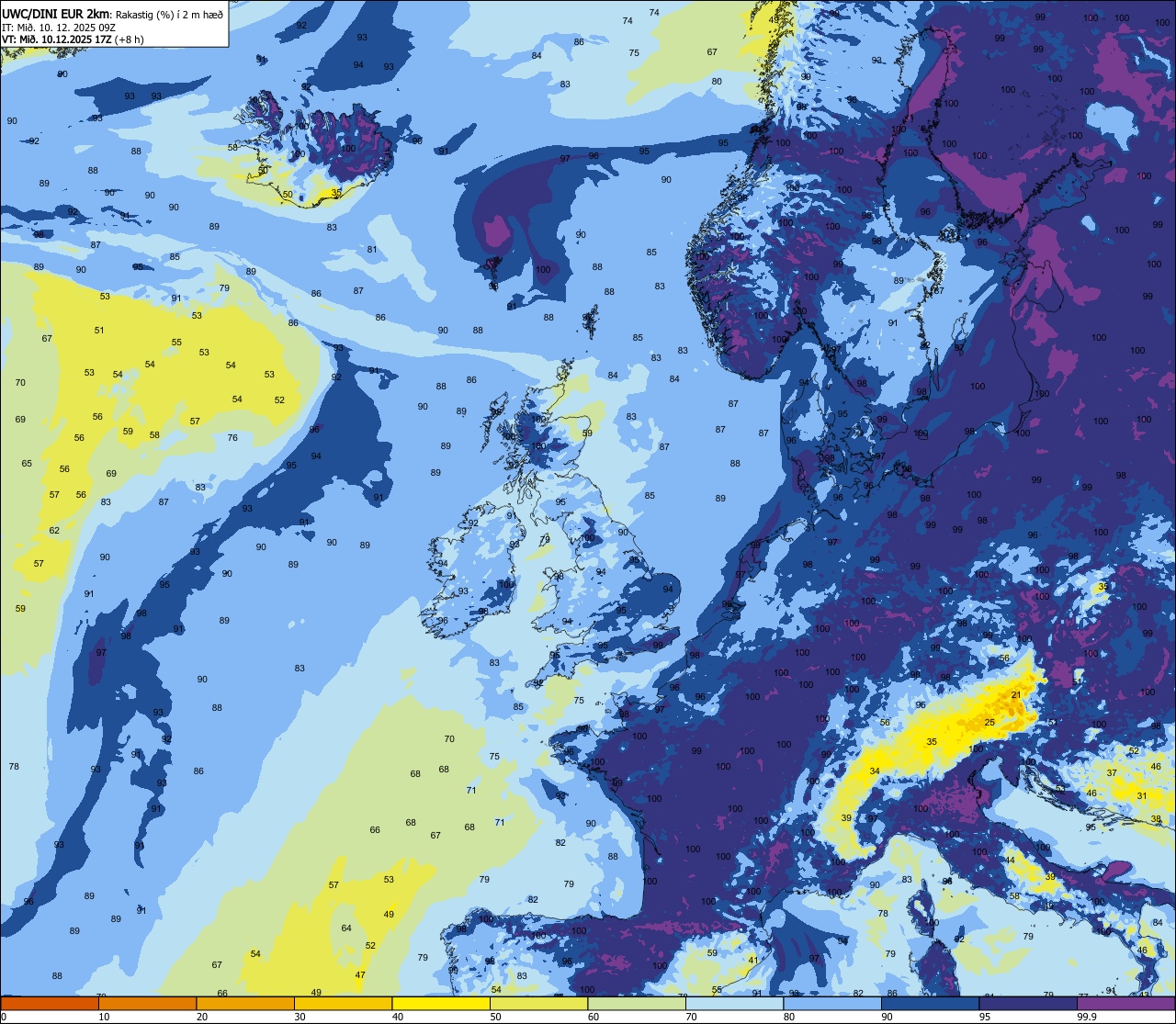The height and width of the screenshot is (1024, 1176).
Task: Click the 'IT: Mið. 10. 12. 2025 09Z' line
Action: 58,28
